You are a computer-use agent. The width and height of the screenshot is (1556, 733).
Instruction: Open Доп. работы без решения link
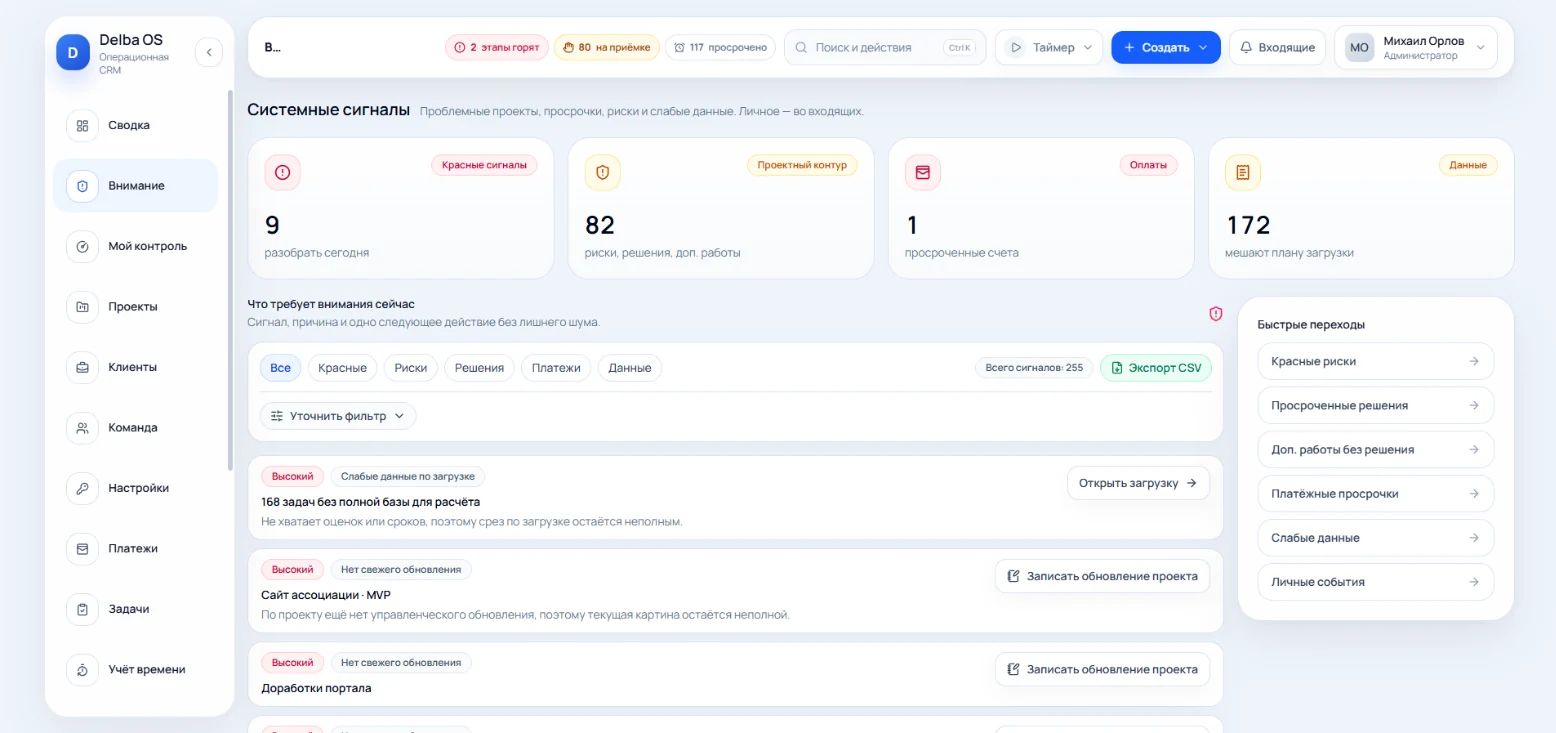tap(1376, 449)
